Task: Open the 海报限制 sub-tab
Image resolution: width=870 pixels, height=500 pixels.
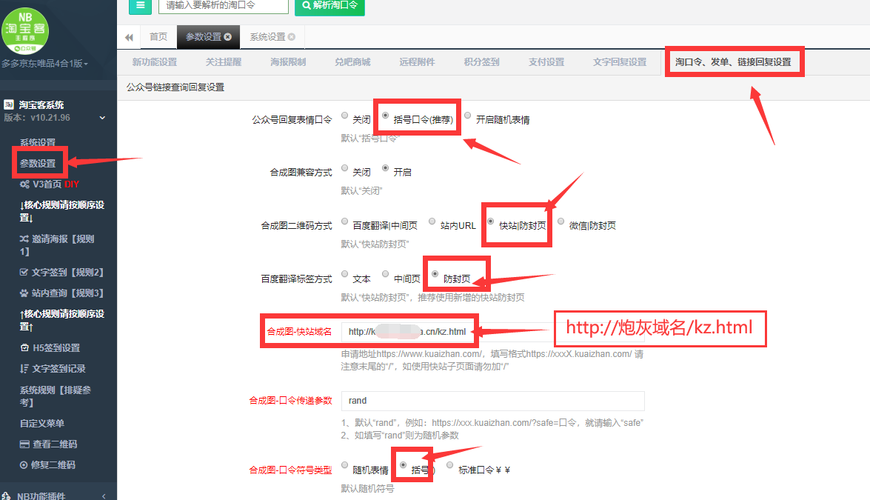Action: pyautogui.click(x=288, y=62)
